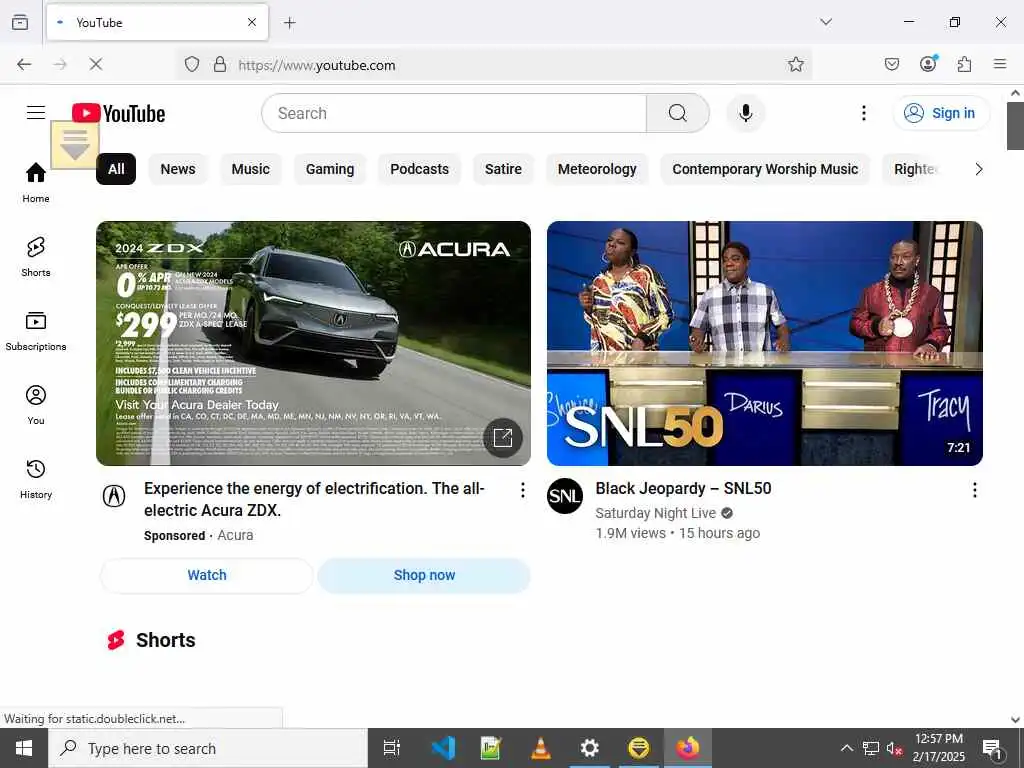The width and height of the screenshot is (1024, 768).
Task: Open Task View on taskbar
Action: 392,748
